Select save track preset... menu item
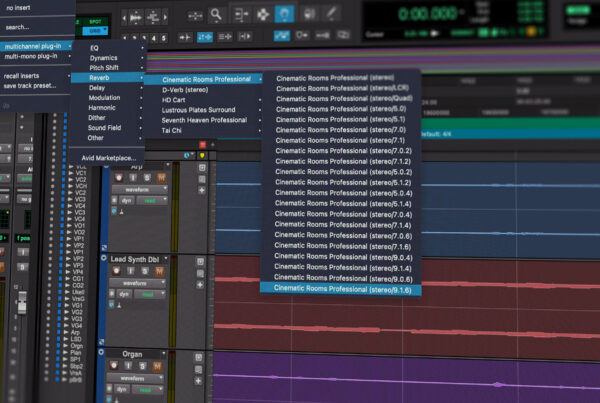Screen dimensions: 600x403 pos(35,86)
